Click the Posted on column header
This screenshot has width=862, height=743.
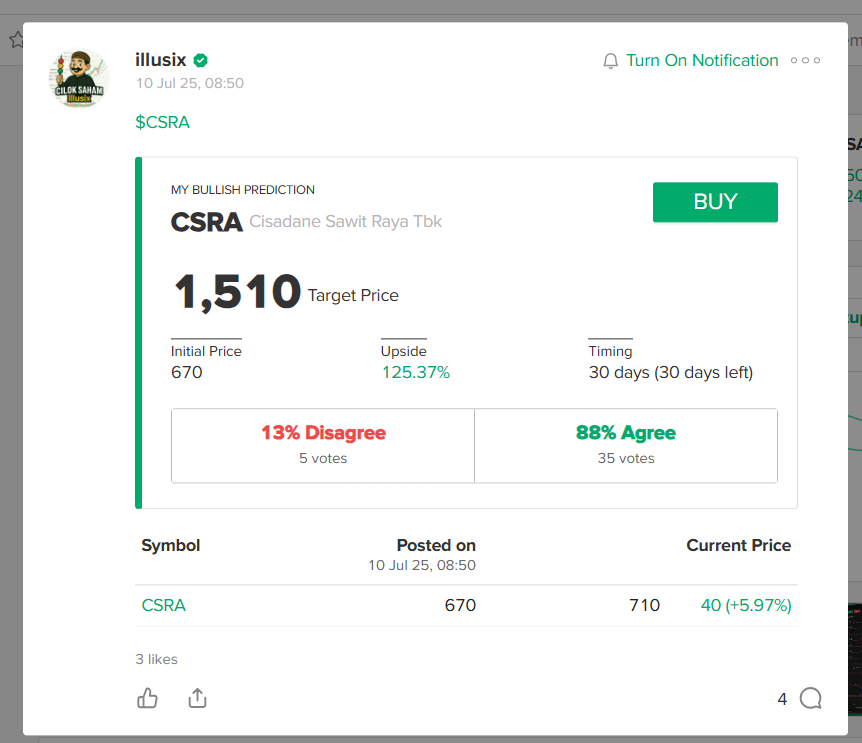(x=436, y=545)
